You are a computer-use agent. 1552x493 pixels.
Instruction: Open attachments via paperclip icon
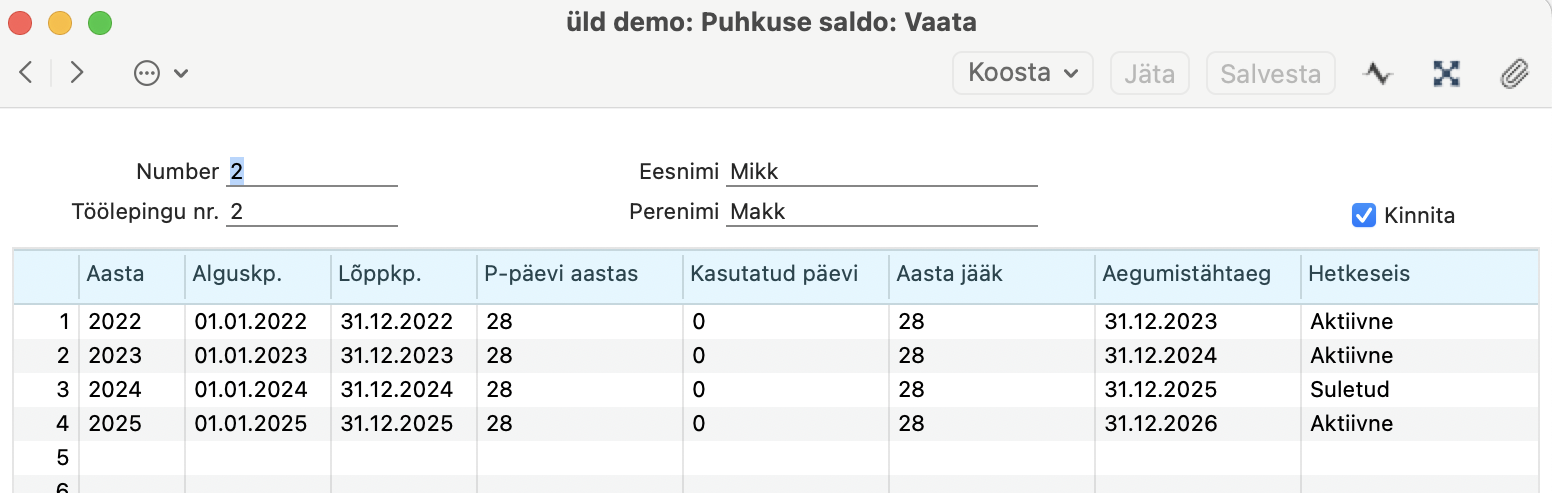point(1515,73)
